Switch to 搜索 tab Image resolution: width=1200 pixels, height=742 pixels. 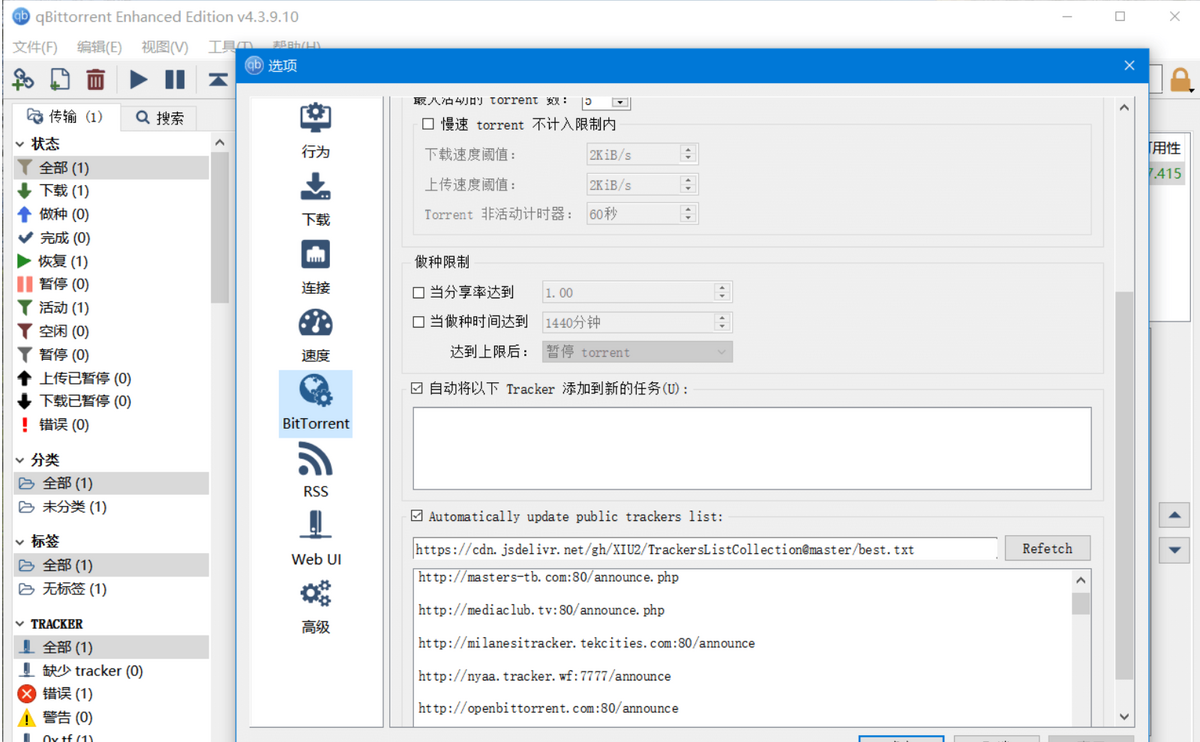160,118
